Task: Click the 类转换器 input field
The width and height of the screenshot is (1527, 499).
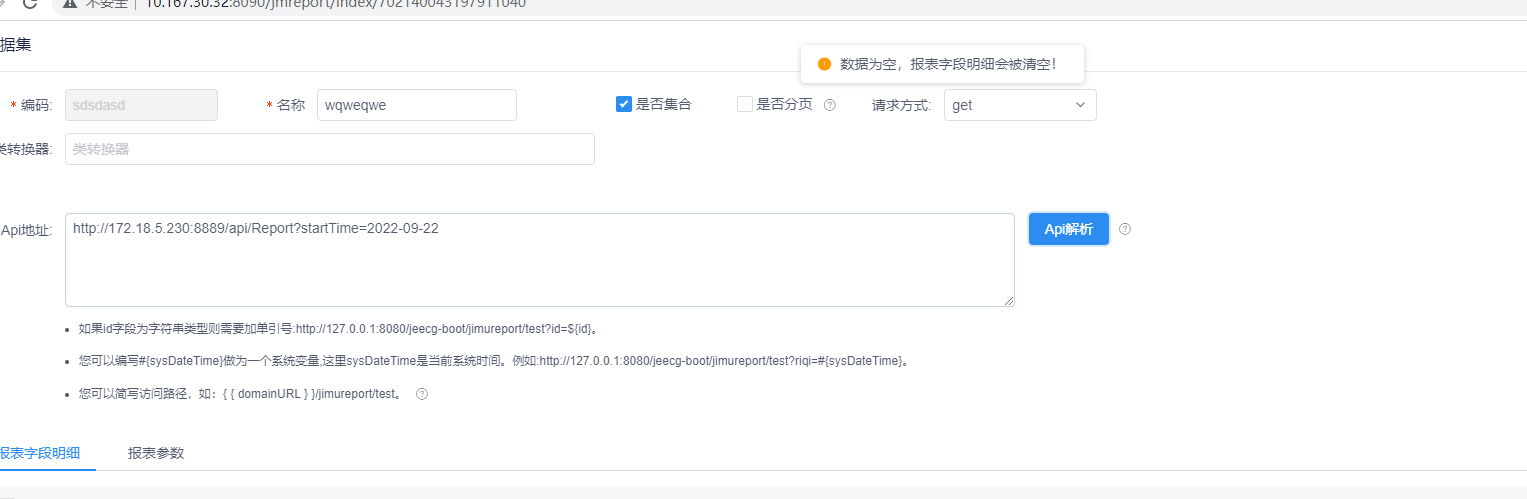Action: [330, 149]
